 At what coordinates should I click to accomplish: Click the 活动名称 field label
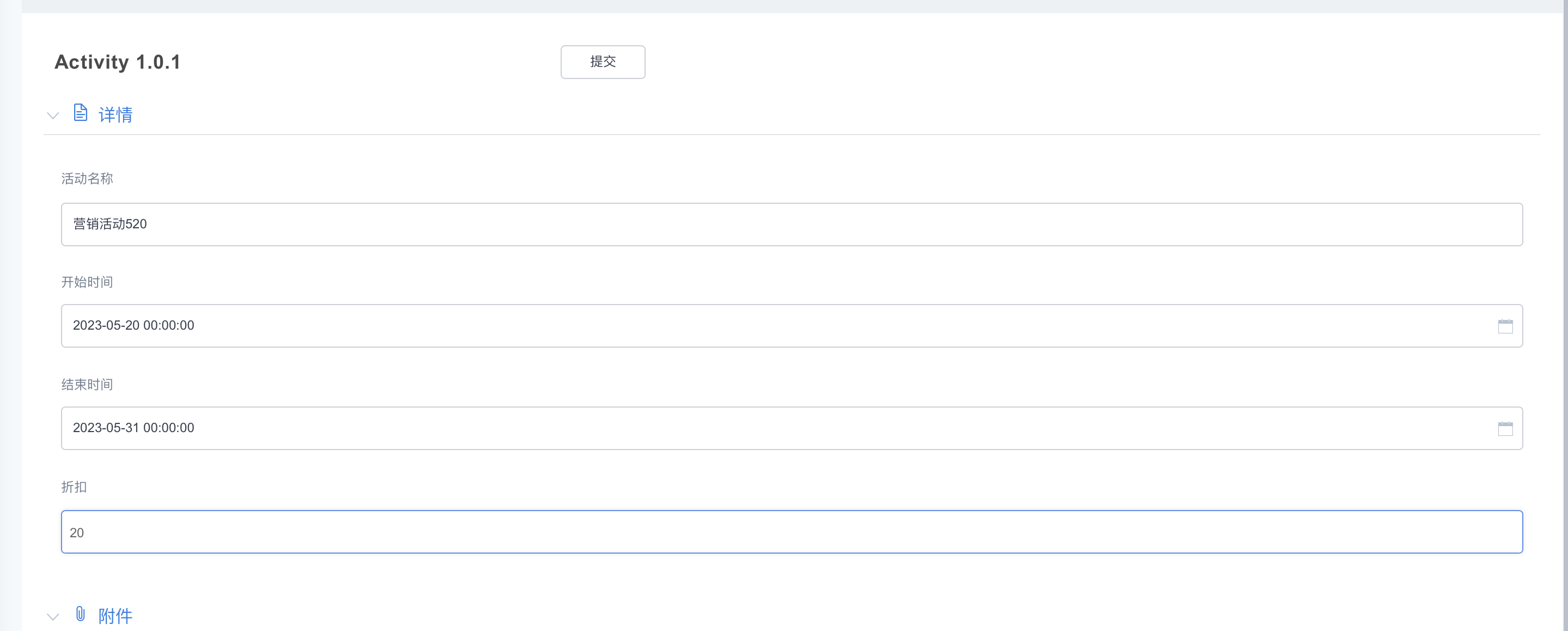click(87, 179)
